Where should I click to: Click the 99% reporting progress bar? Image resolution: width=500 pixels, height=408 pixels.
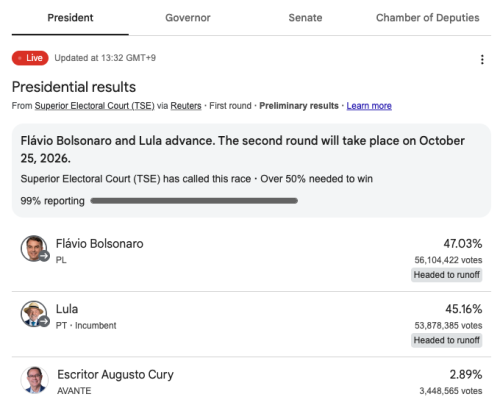click(194, 201)
